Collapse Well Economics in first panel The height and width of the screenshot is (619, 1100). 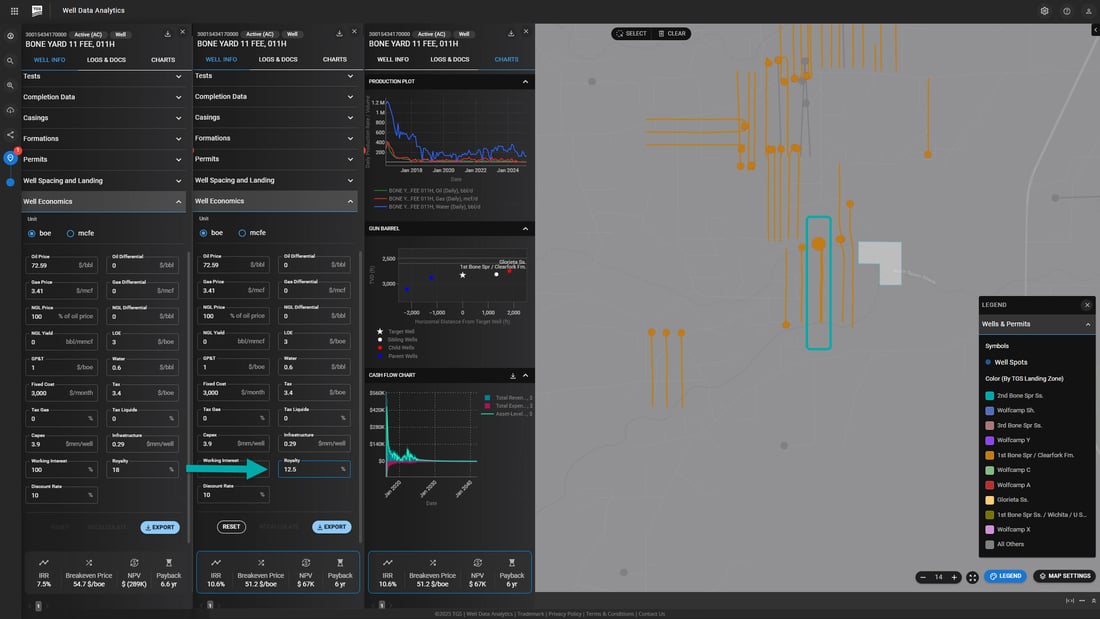(x=103, y=201)
